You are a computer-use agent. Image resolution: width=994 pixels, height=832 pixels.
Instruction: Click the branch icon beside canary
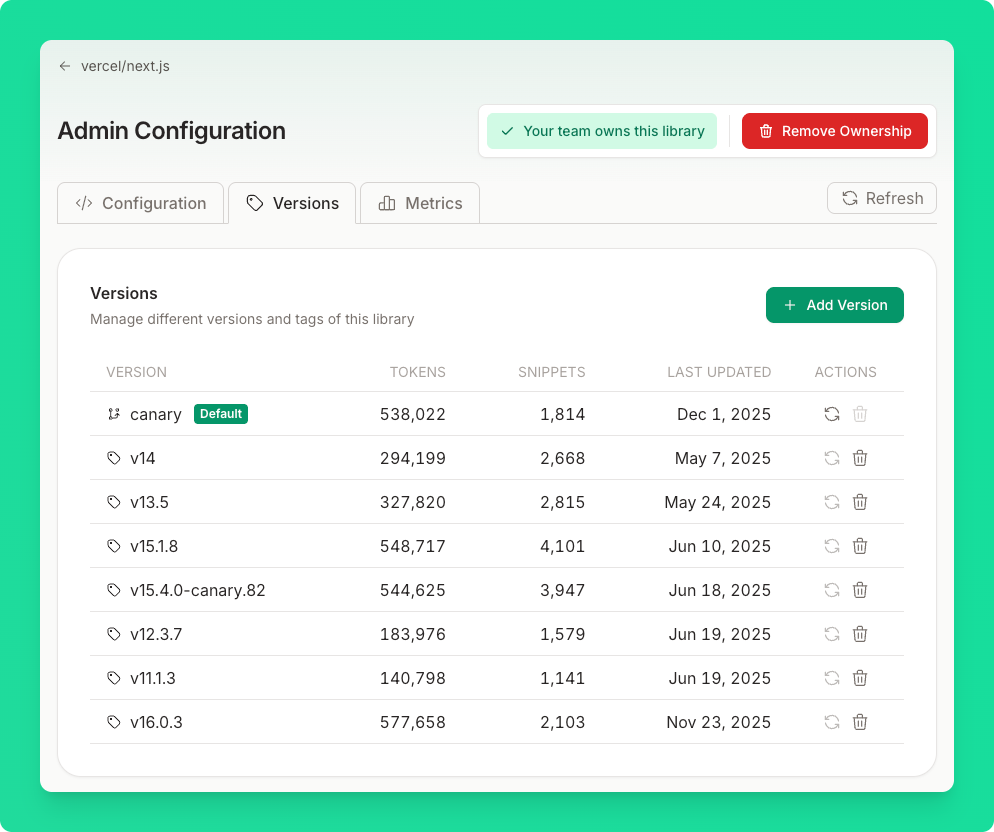[x=113, y=414]
